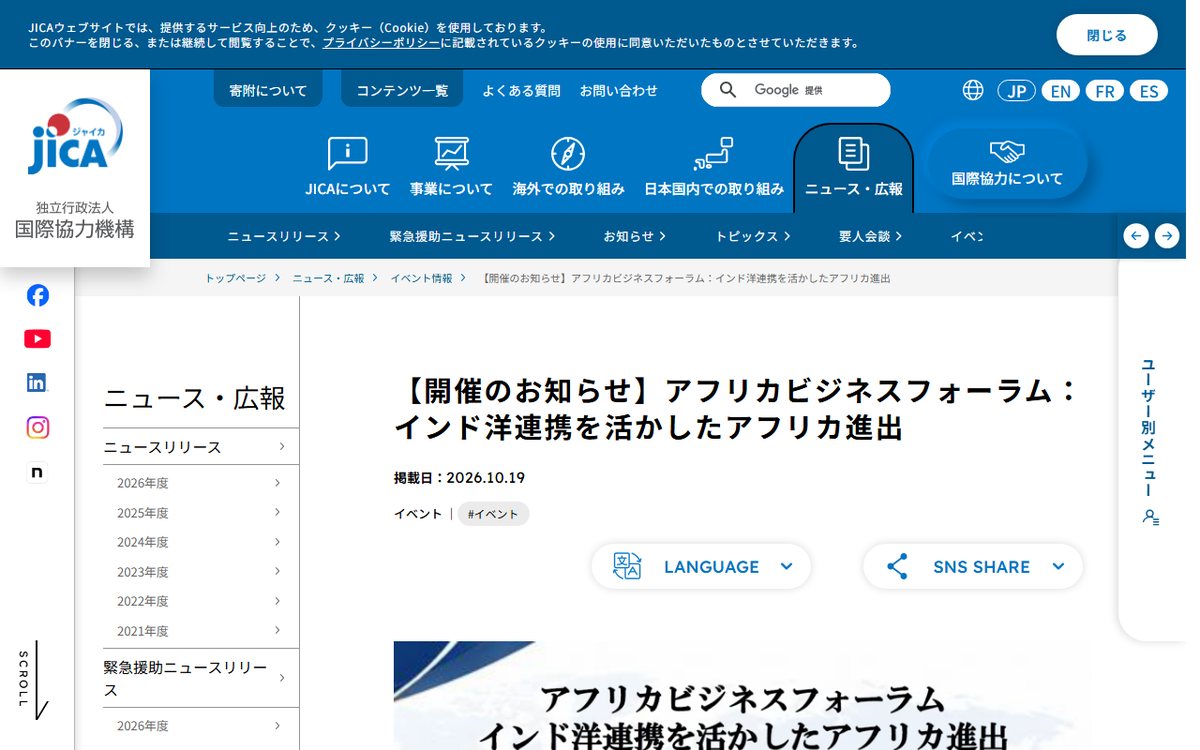Click ニュース・広報 sidebar heading
Viewport: 1200px width, 750px height.
[195, 398]
